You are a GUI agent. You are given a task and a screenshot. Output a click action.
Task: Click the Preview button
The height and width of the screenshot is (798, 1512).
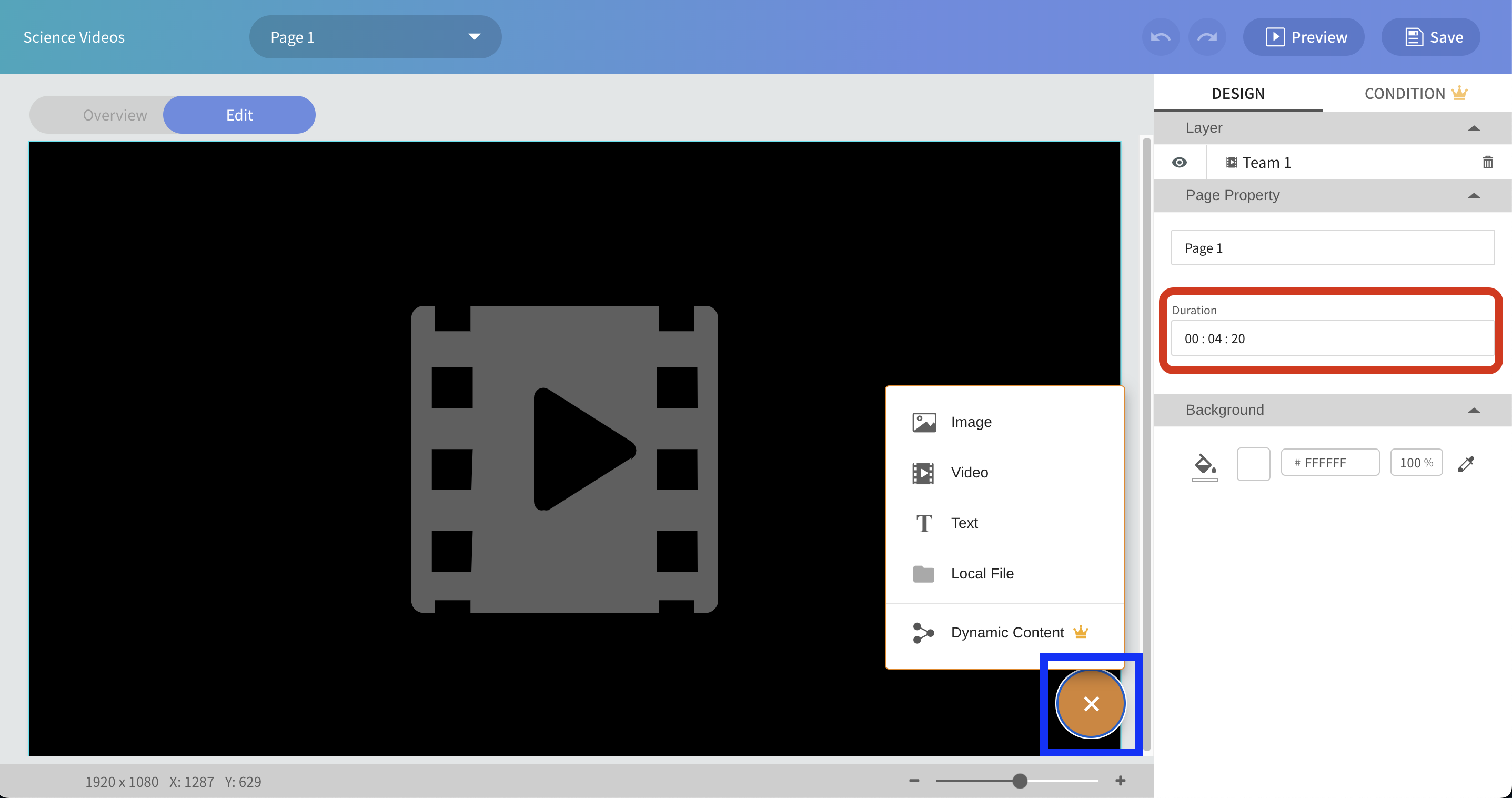click(1305, 37)
